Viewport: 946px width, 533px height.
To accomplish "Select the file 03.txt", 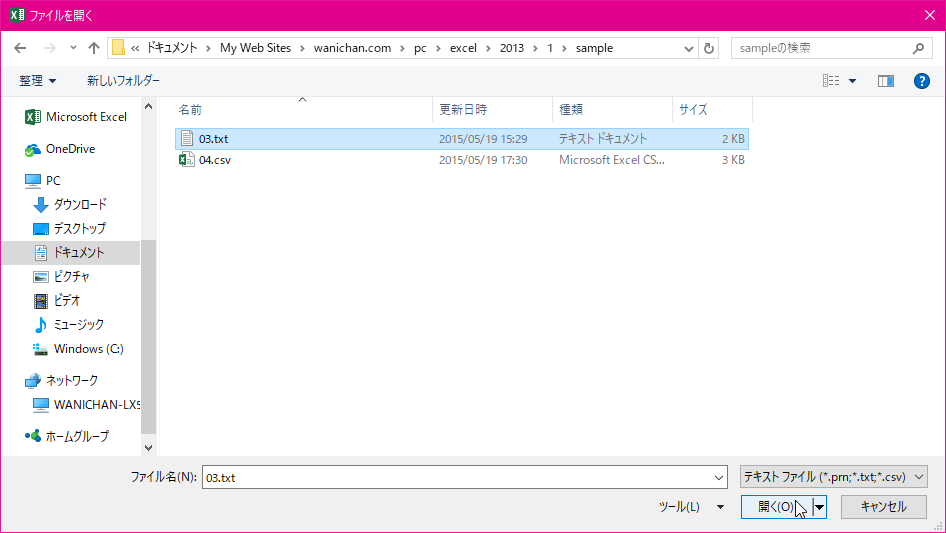I will point(462,139).
